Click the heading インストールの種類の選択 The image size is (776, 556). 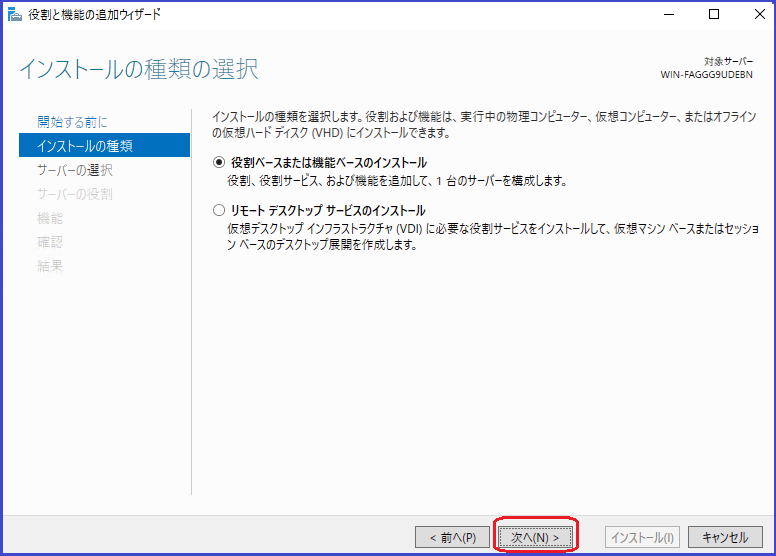139,68
